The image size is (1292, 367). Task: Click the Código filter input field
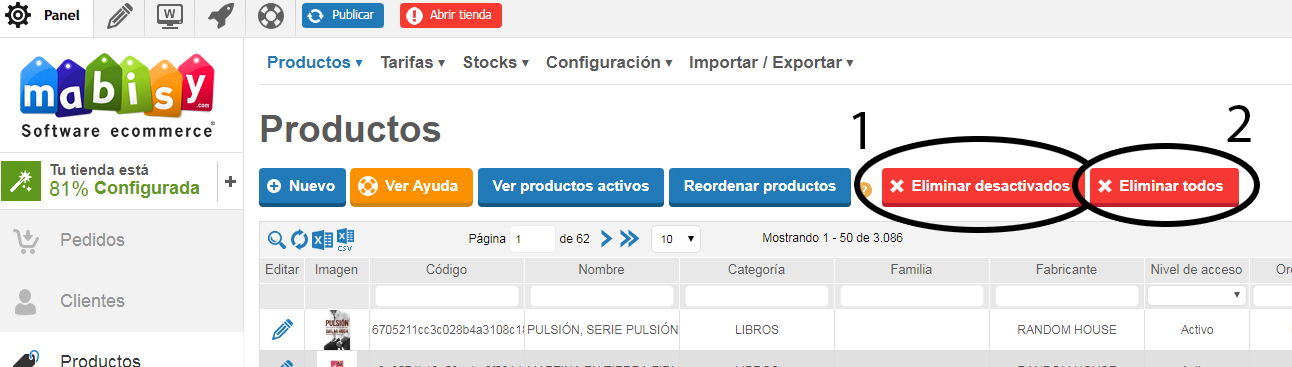[447, 296]
